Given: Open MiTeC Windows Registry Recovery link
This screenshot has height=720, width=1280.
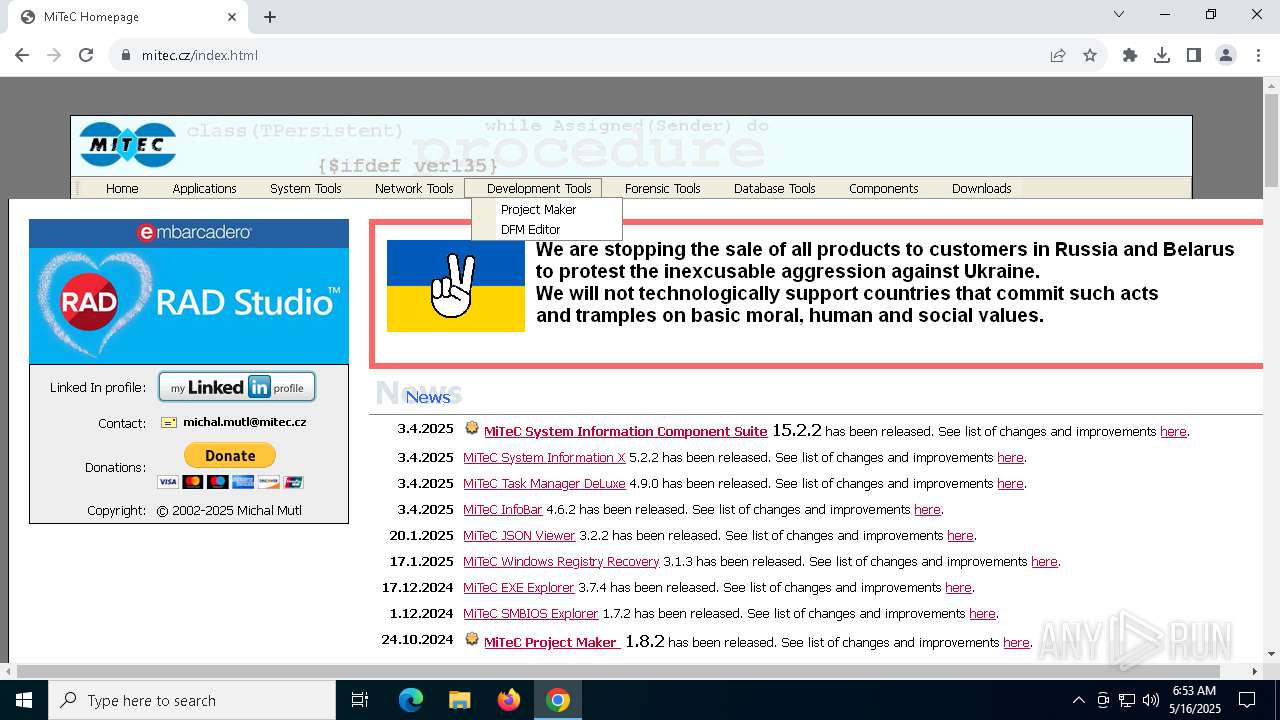Looking at the screenshot, I should (561, 561).
